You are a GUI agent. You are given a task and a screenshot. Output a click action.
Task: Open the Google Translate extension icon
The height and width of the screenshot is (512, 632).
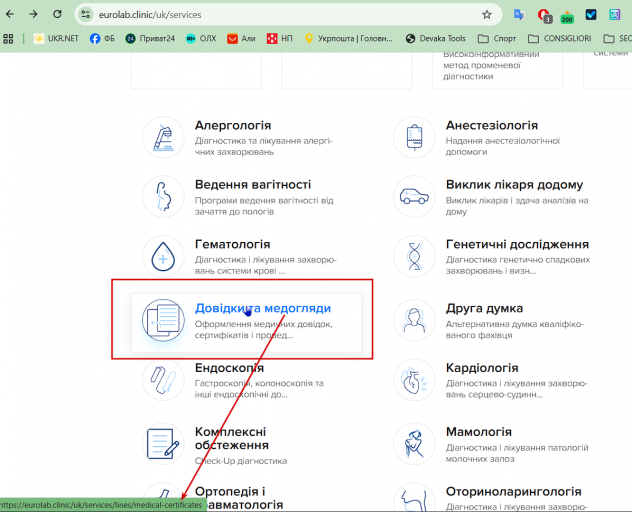[x=519, y=15]
